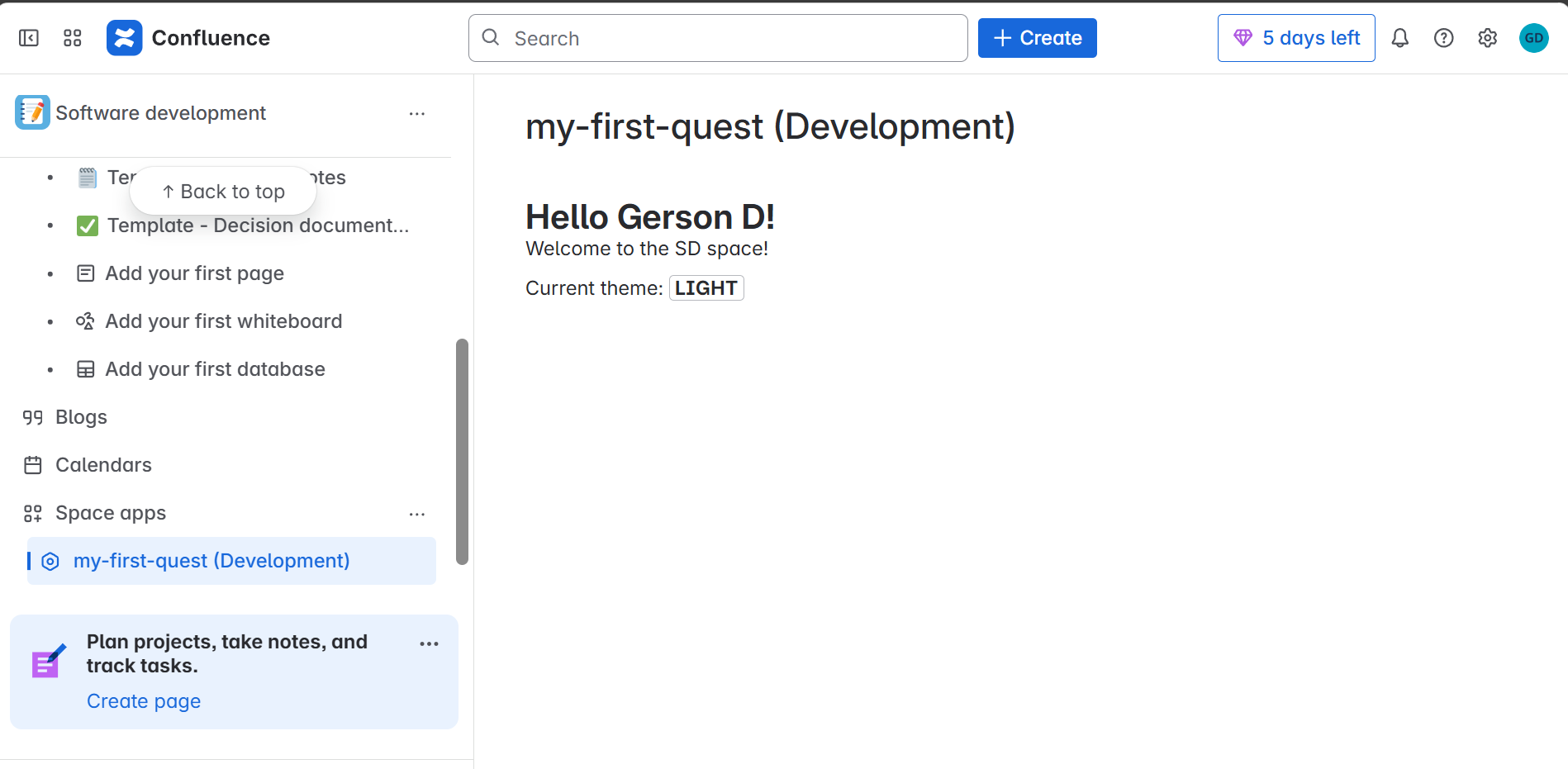Image resolution: width=1568 pixels, height=769 pixels.
Task: Open the help menu
Action: point(1444,38)
